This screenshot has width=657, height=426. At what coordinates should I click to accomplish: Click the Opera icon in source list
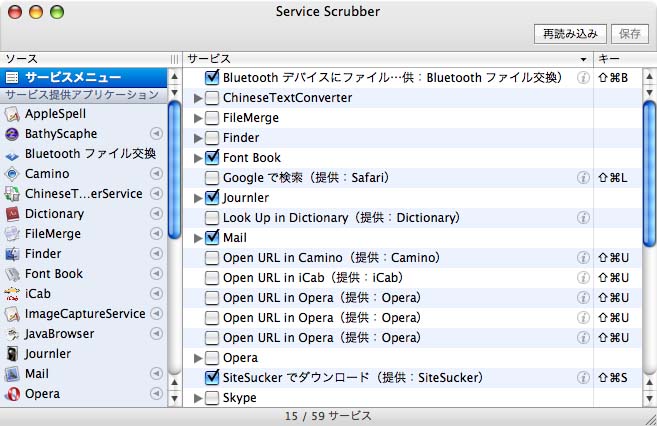point(12,394)
